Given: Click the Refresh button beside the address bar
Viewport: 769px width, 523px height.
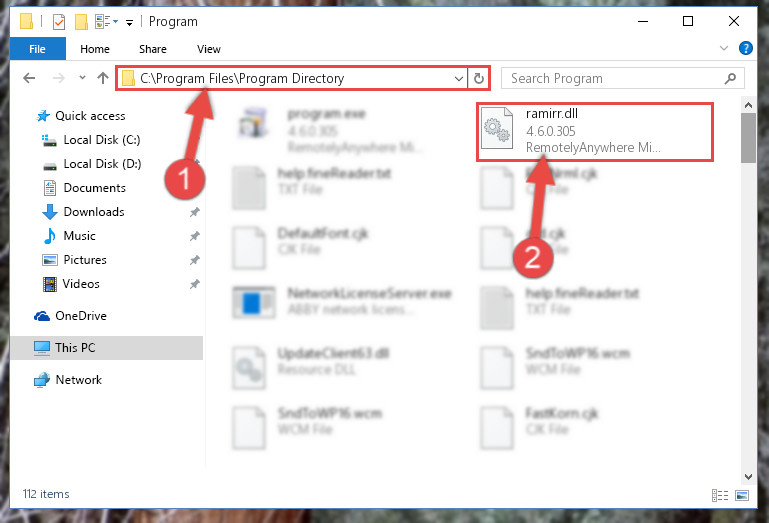Looking at the screenshot, I should click(x=479, y=78).
